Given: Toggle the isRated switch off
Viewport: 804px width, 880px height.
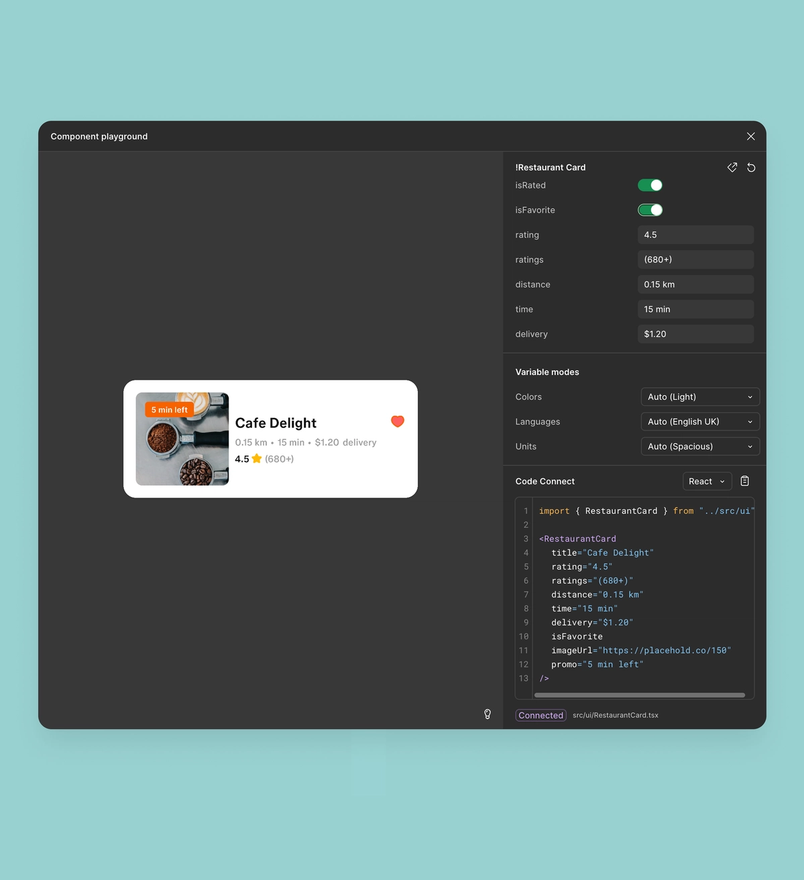Looking at the screenshot, I should pyautogui.click(x=650, y=185).
